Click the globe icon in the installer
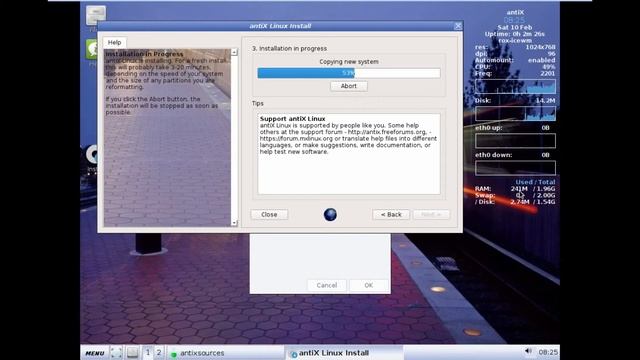 point(330,214)
